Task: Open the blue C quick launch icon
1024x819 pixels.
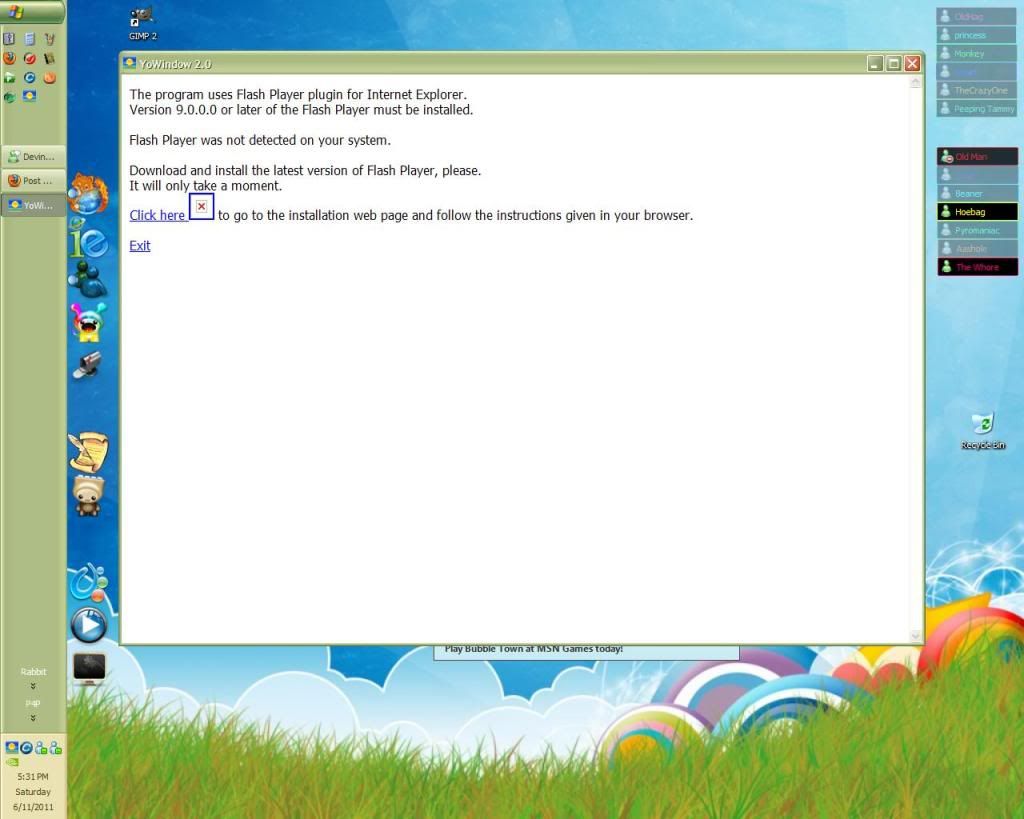Action: 29,78
